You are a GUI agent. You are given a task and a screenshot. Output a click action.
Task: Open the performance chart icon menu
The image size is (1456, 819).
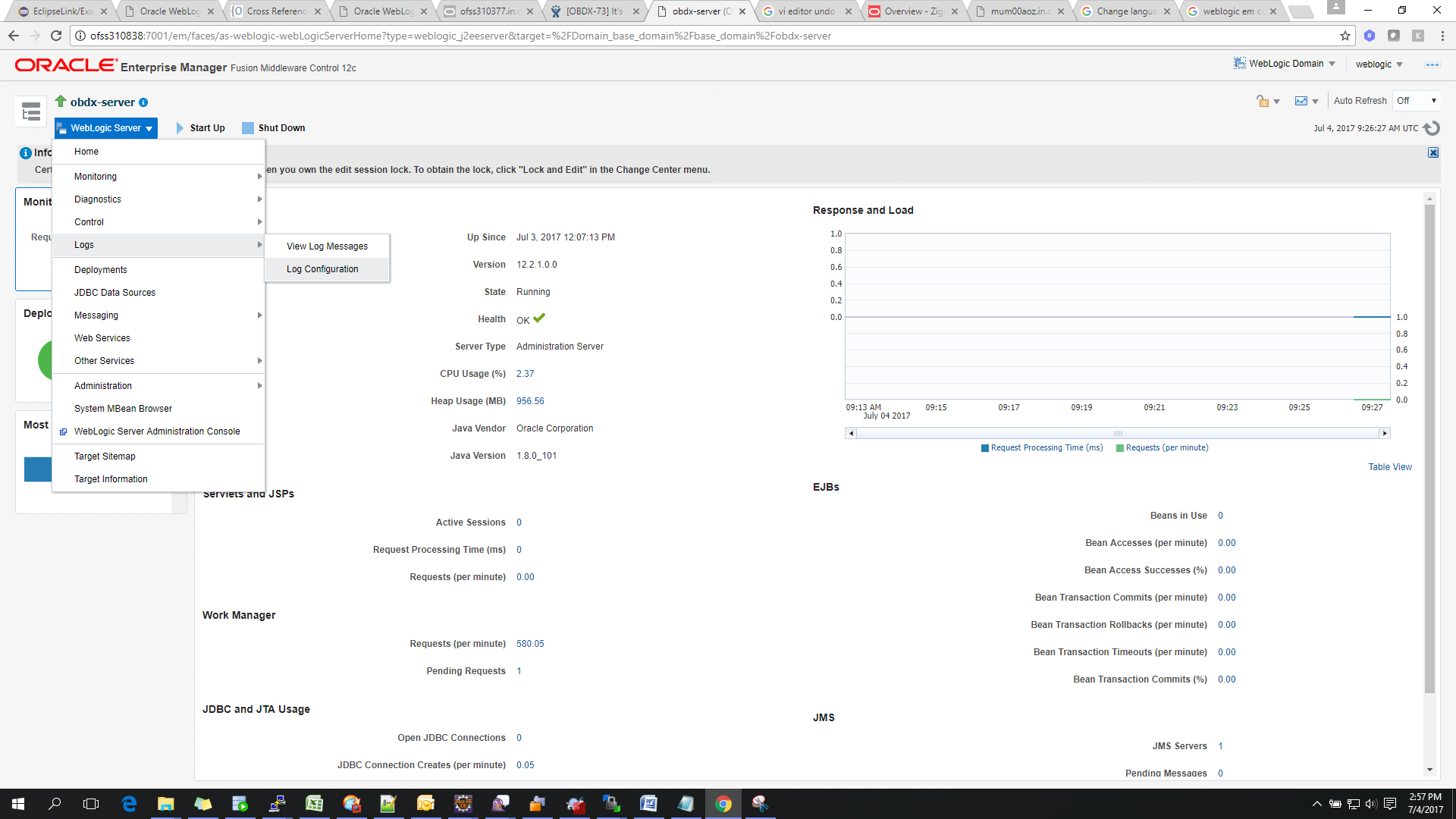click(1307, 101)
